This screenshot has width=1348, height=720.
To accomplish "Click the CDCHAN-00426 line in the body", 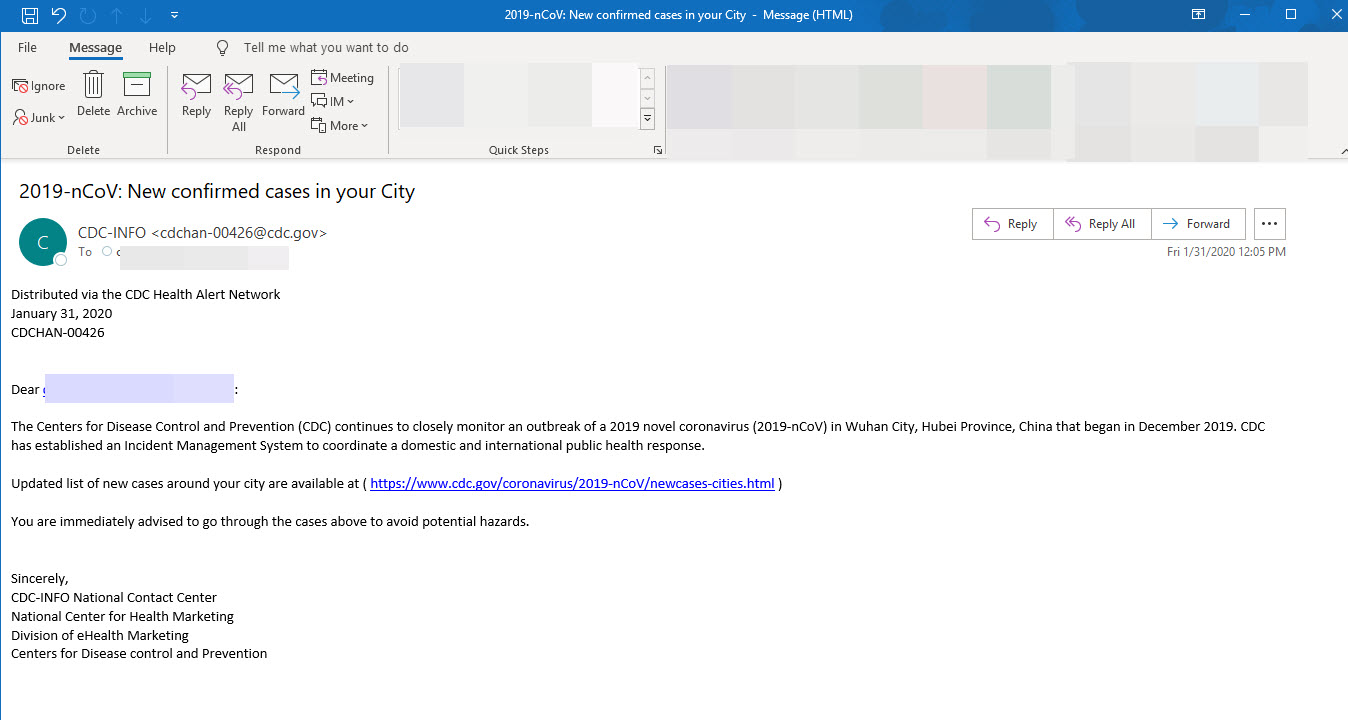I will point(58,333).
